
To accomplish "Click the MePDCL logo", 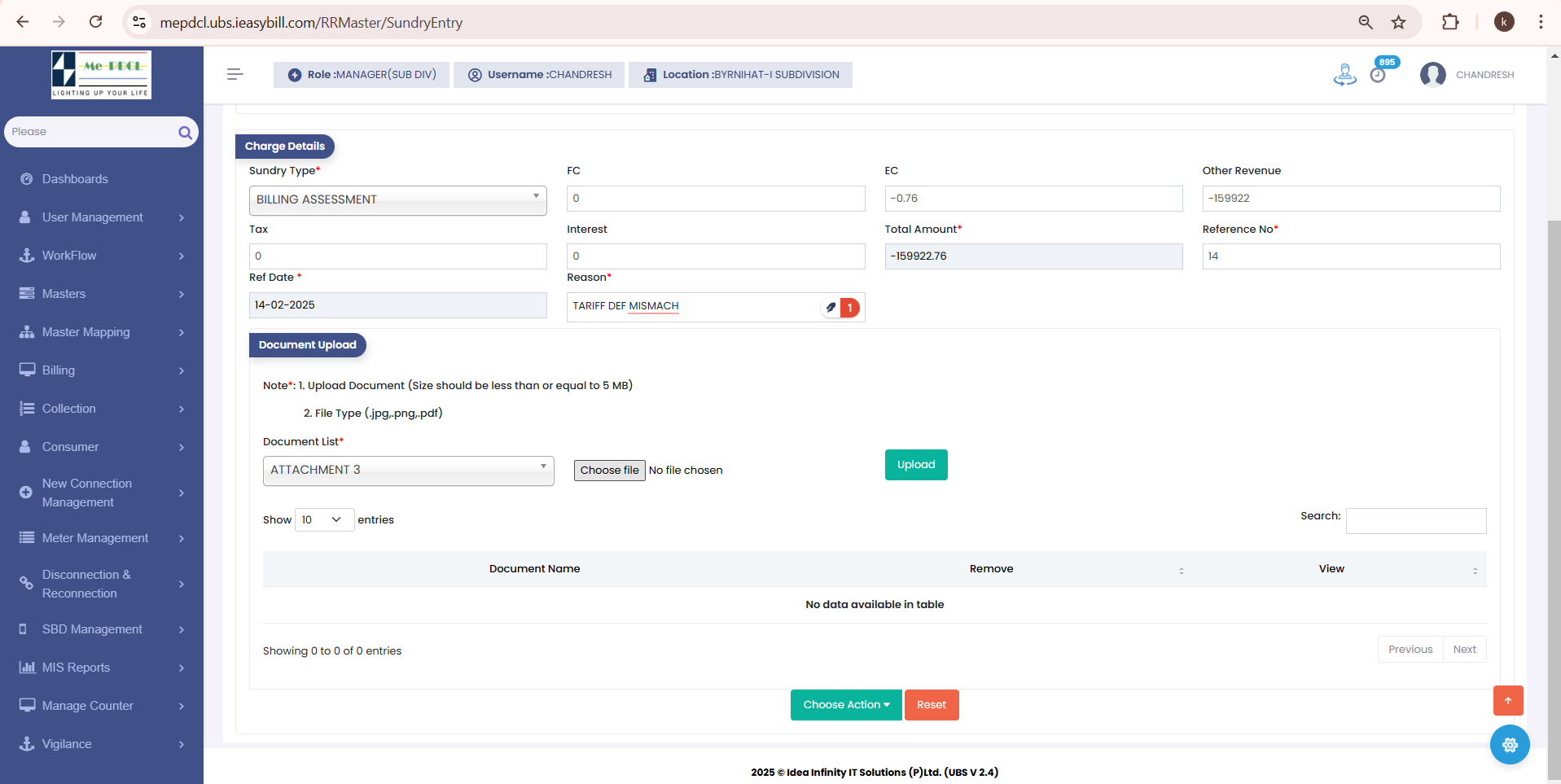I will pos(101,75).
